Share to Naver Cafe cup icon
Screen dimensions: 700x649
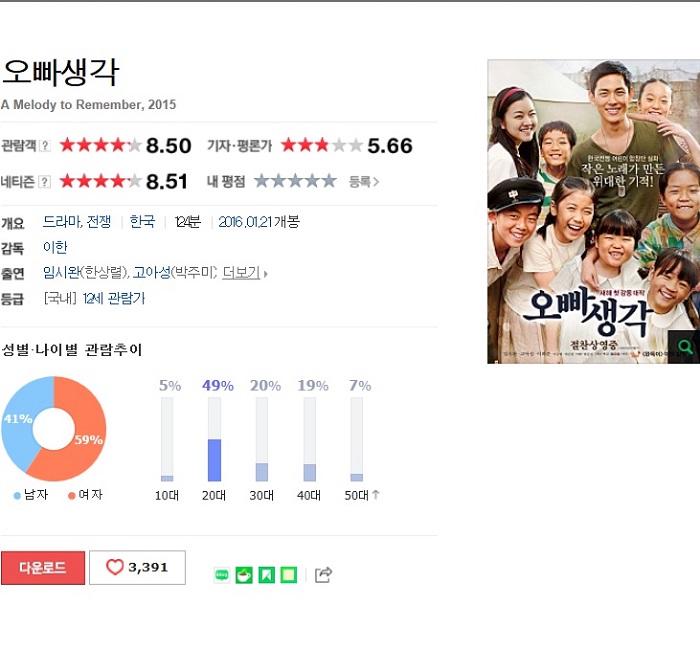[x=244, y=575]
